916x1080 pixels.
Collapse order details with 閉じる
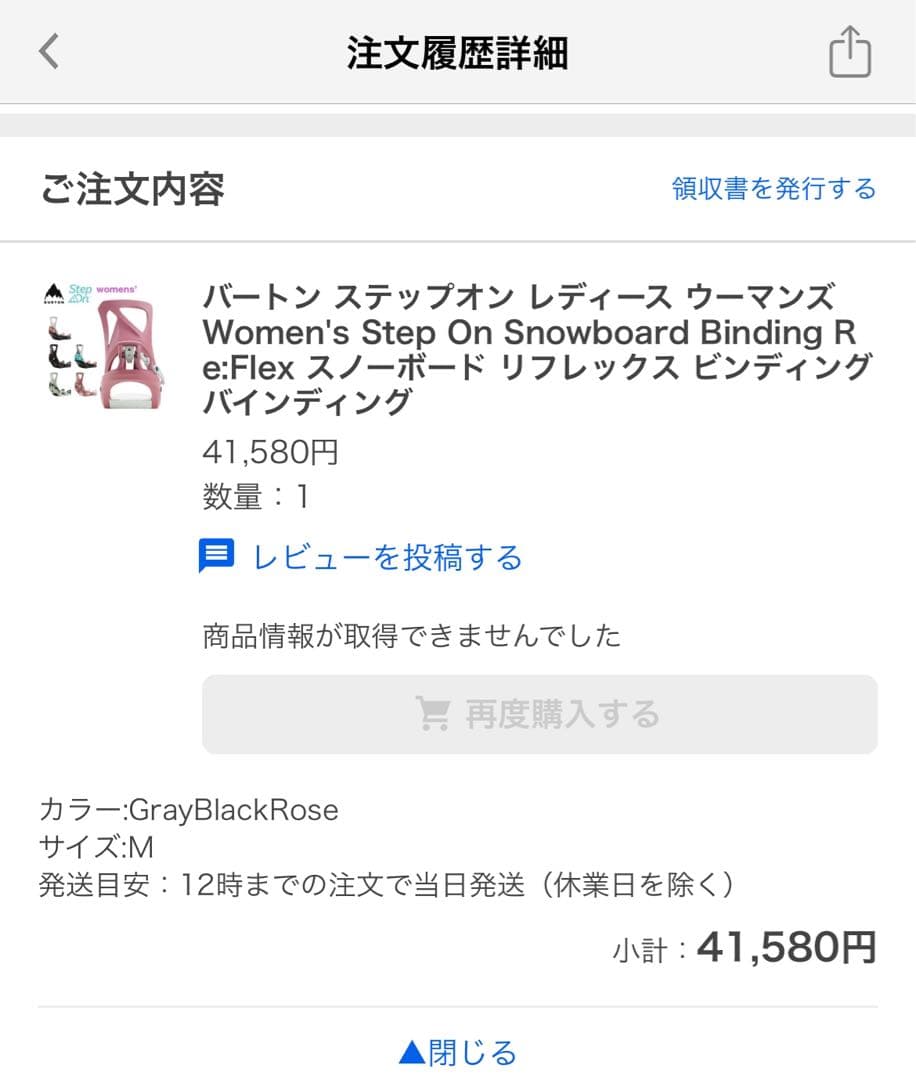pos(458,1052)
